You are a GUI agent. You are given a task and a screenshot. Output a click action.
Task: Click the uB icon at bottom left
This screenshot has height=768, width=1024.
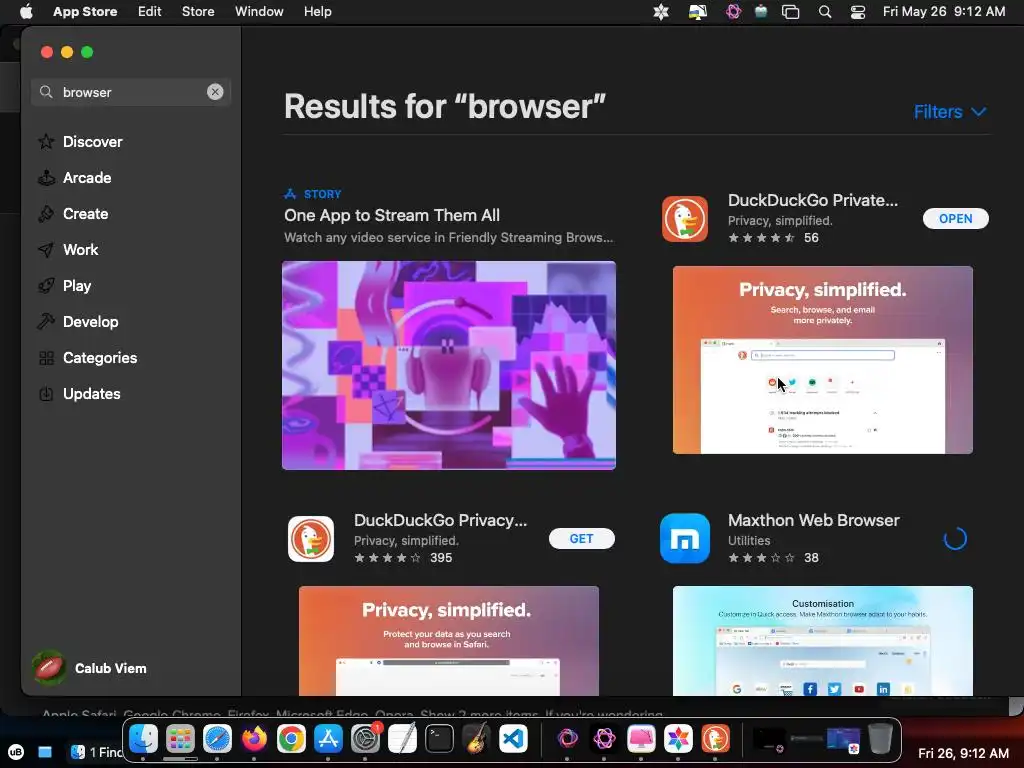click(x=16, y=752)
